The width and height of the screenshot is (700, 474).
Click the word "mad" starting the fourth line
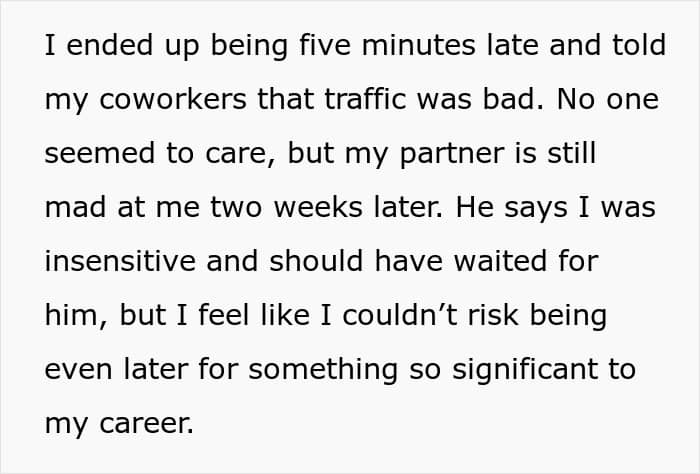click(x=75, y=207)
